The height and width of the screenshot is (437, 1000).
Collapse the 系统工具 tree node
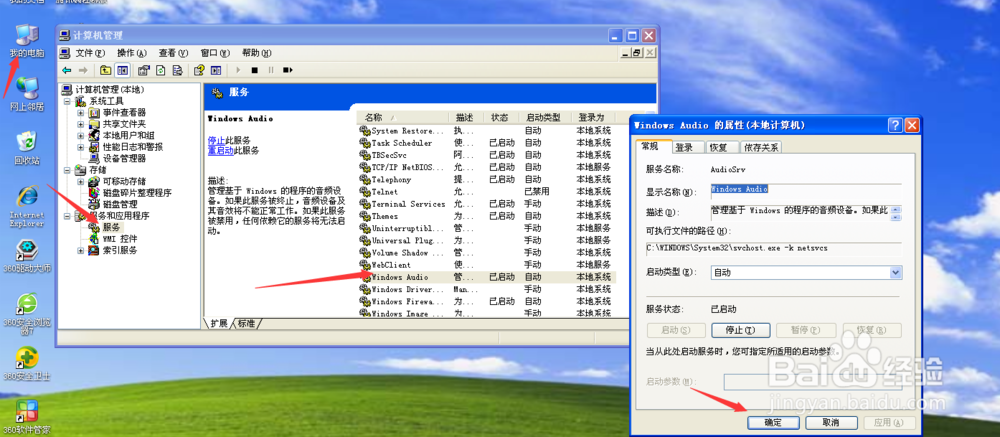tap(66, 101)
